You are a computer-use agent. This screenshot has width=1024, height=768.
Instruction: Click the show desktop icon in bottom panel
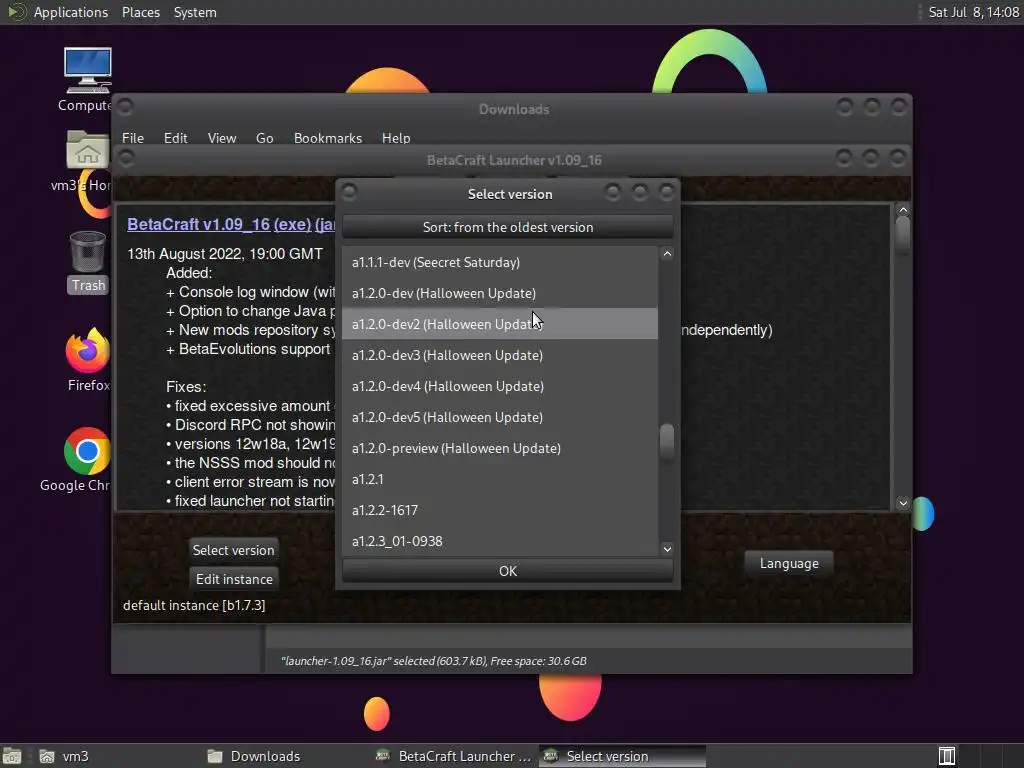pyautogui.click(x=12, y=756)
